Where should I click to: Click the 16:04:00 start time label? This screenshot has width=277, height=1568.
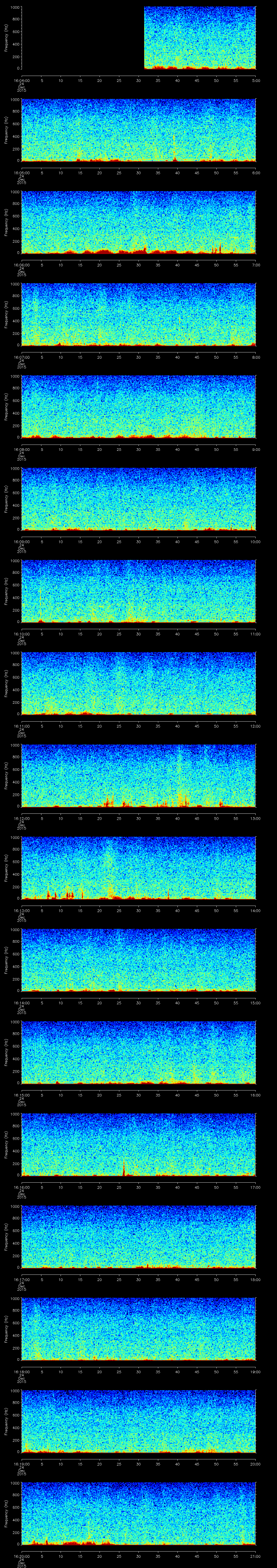coord(21,80)
